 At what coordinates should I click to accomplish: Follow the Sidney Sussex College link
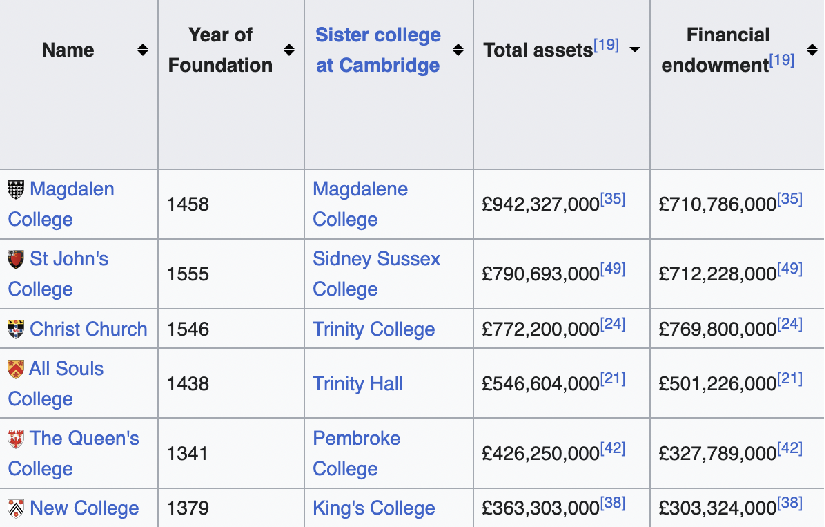tap(376, 274)
